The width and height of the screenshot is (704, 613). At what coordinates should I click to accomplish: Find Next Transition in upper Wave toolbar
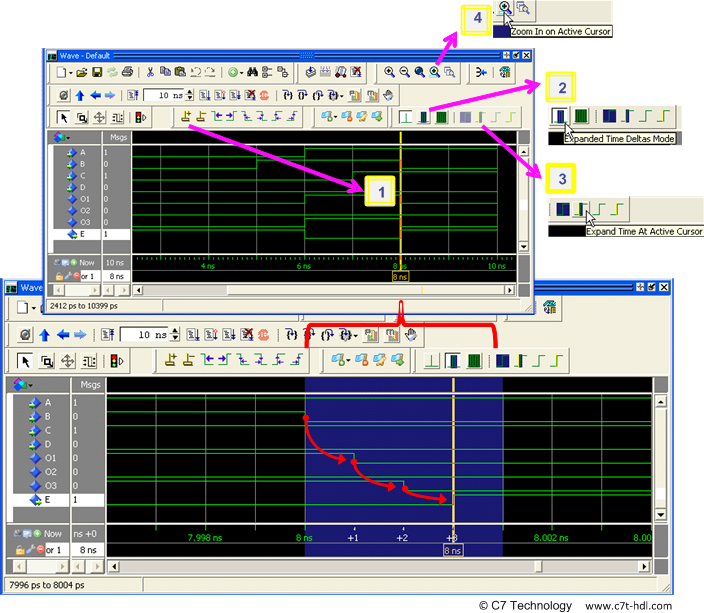tap(231, 117)
